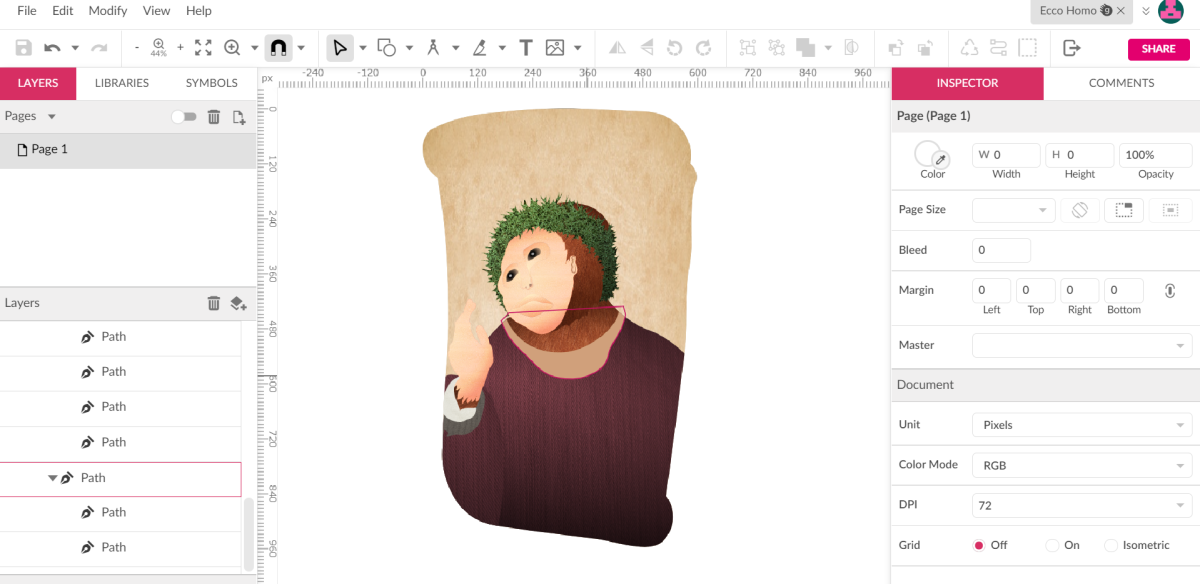Viewport: 1200px width, 584px height.
Task: Click the pink SHARE button
Action: point(1159,49)
